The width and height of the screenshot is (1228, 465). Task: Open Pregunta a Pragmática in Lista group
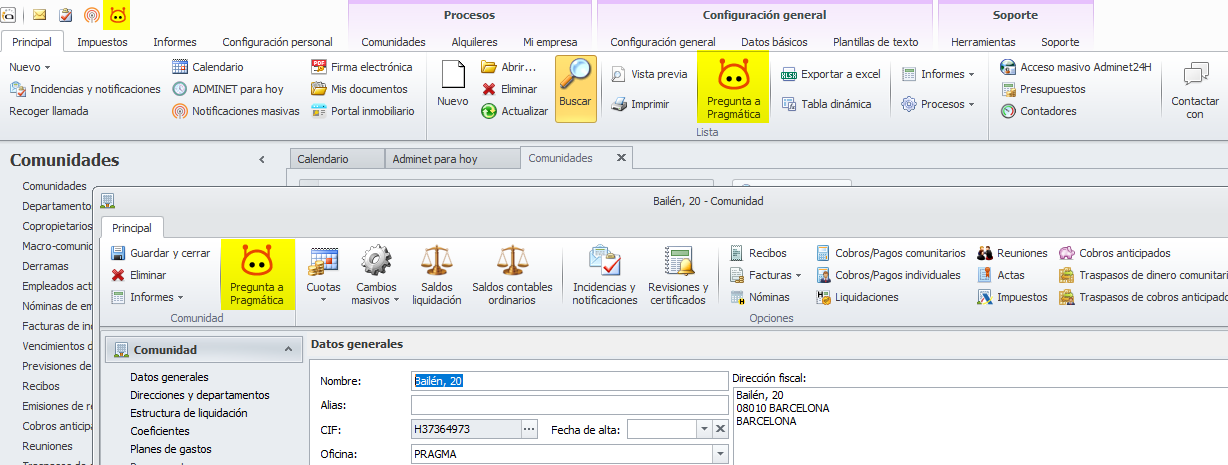(733, 89)
